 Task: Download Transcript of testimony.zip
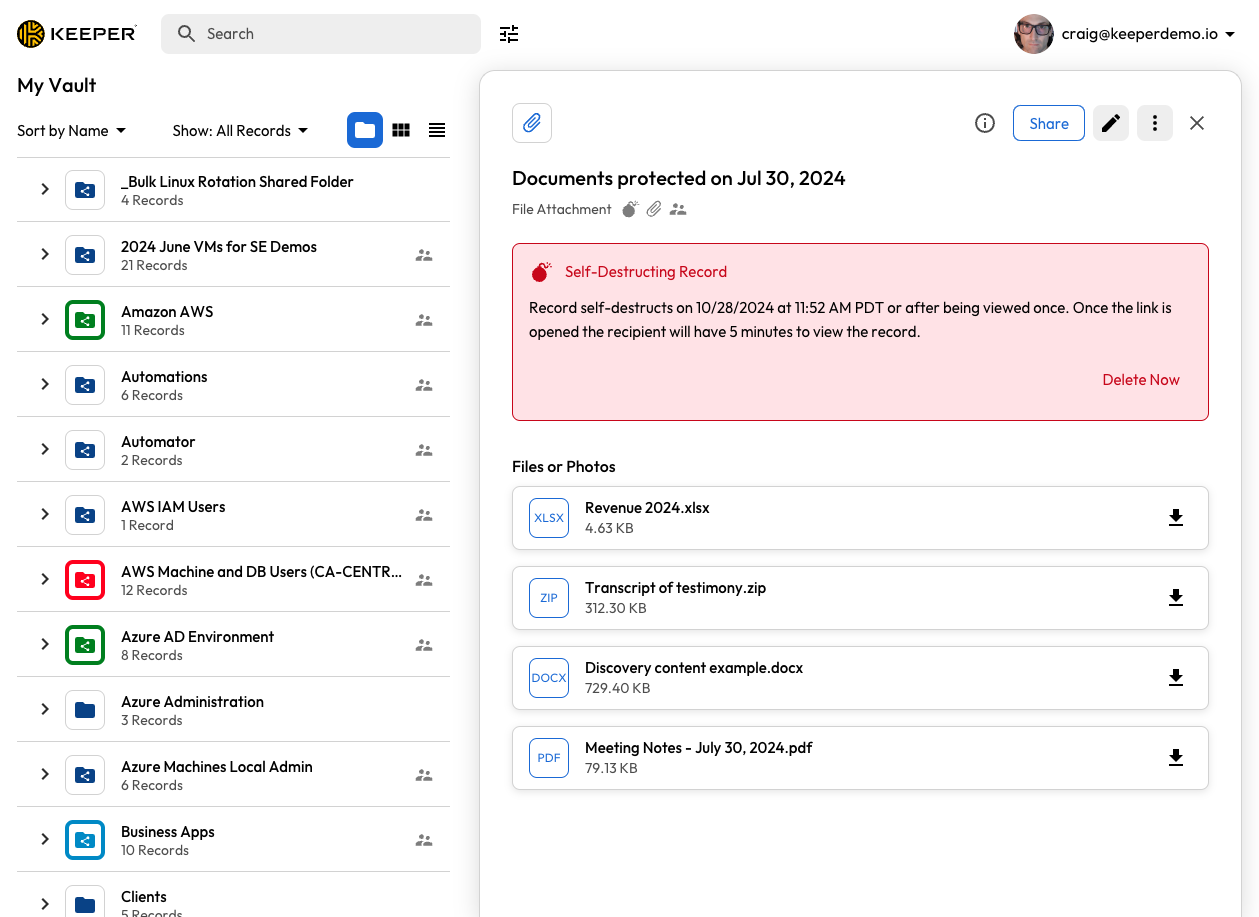[1176, 597]
